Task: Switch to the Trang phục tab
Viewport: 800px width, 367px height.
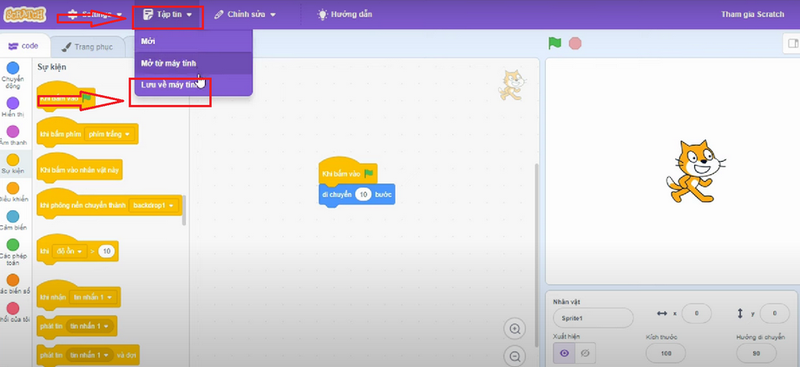Action: 87,47
